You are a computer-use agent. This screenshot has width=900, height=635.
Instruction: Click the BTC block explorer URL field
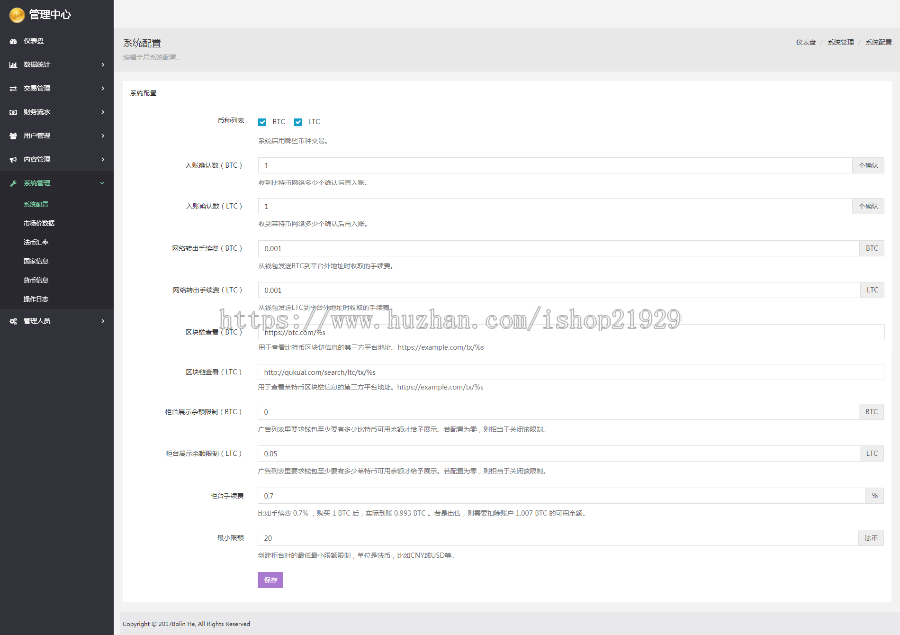(x=571, y=332)
